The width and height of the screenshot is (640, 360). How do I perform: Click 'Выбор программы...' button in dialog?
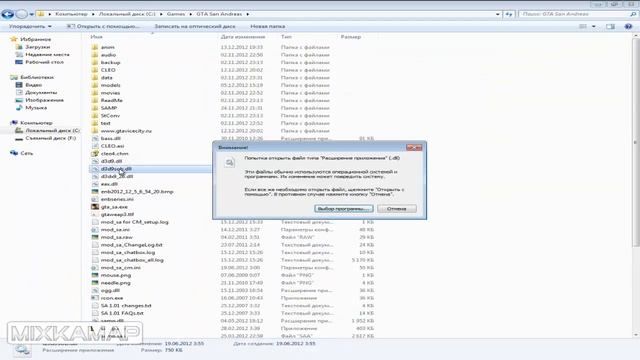tap(344, 209)
